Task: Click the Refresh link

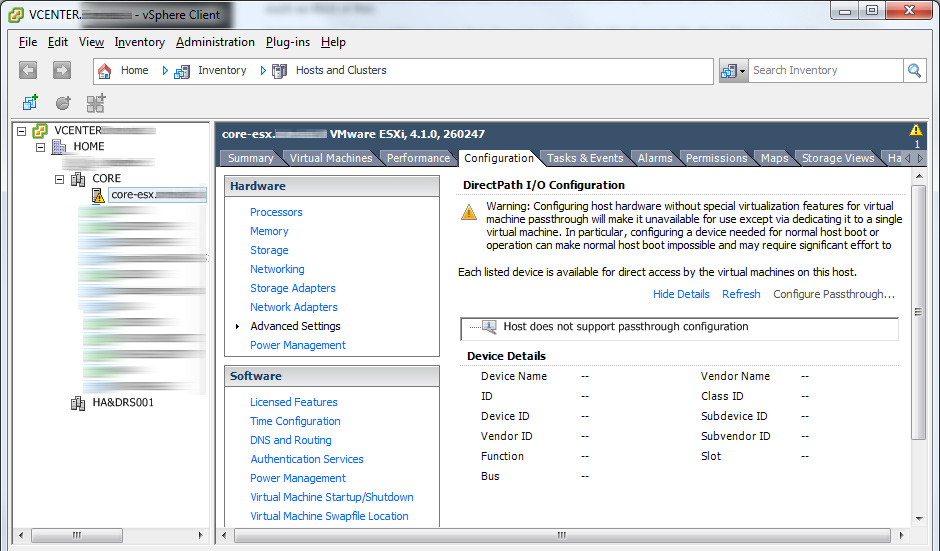Action: 741,294
